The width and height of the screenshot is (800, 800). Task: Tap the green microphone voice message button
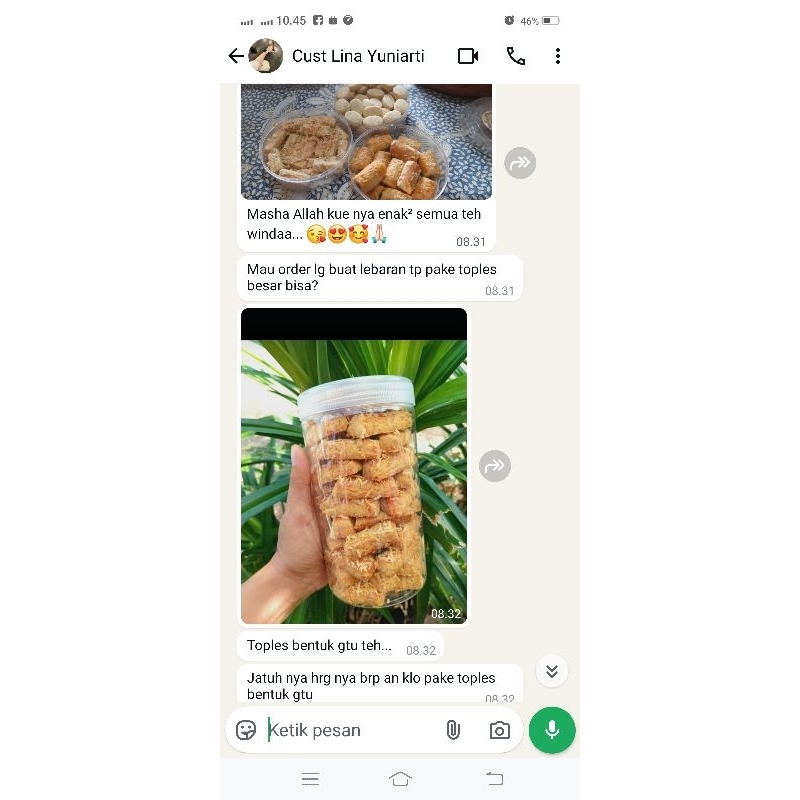552,730
